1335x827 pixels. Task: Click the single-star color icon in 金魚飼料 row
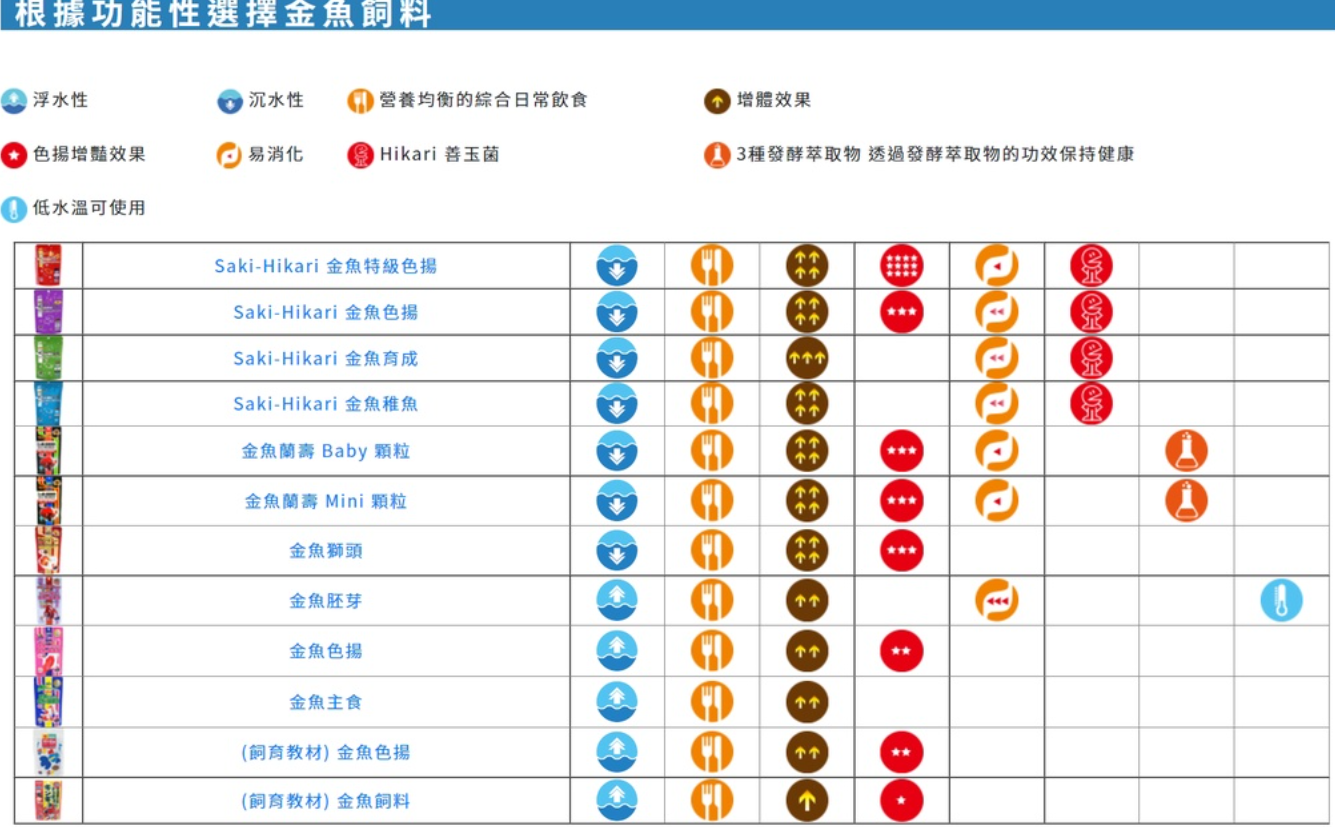click(x=901, y=801)
